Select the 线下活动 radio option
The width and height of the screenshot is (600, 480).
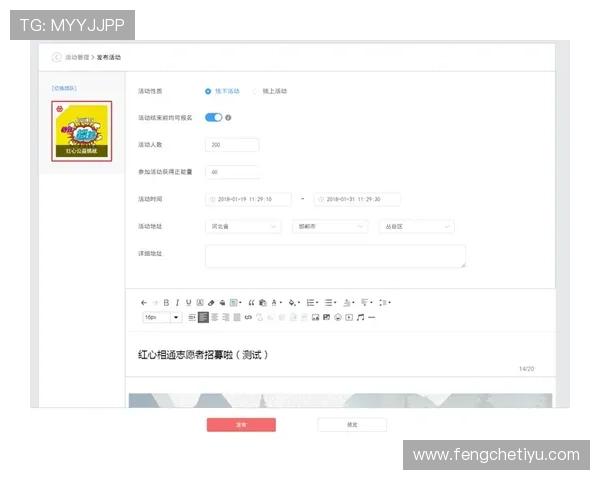click(222, 91)
